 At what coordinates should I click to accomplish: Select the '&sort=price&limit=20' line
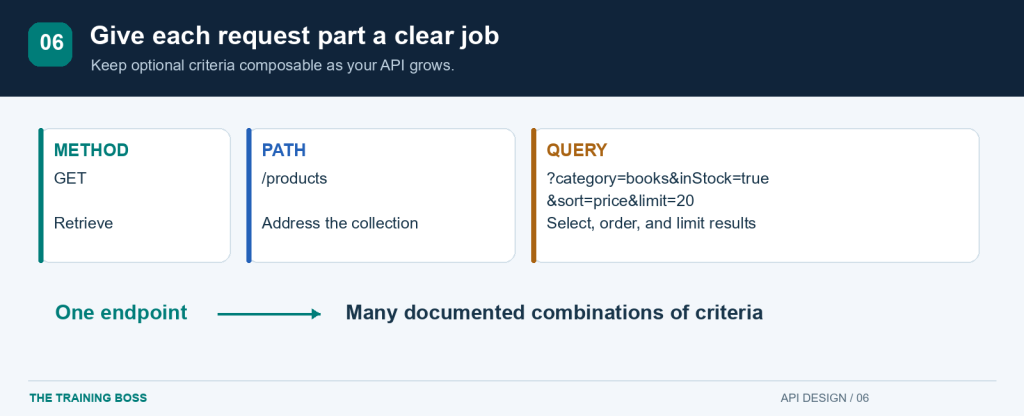pyautogui.click(x=620, y=201)
